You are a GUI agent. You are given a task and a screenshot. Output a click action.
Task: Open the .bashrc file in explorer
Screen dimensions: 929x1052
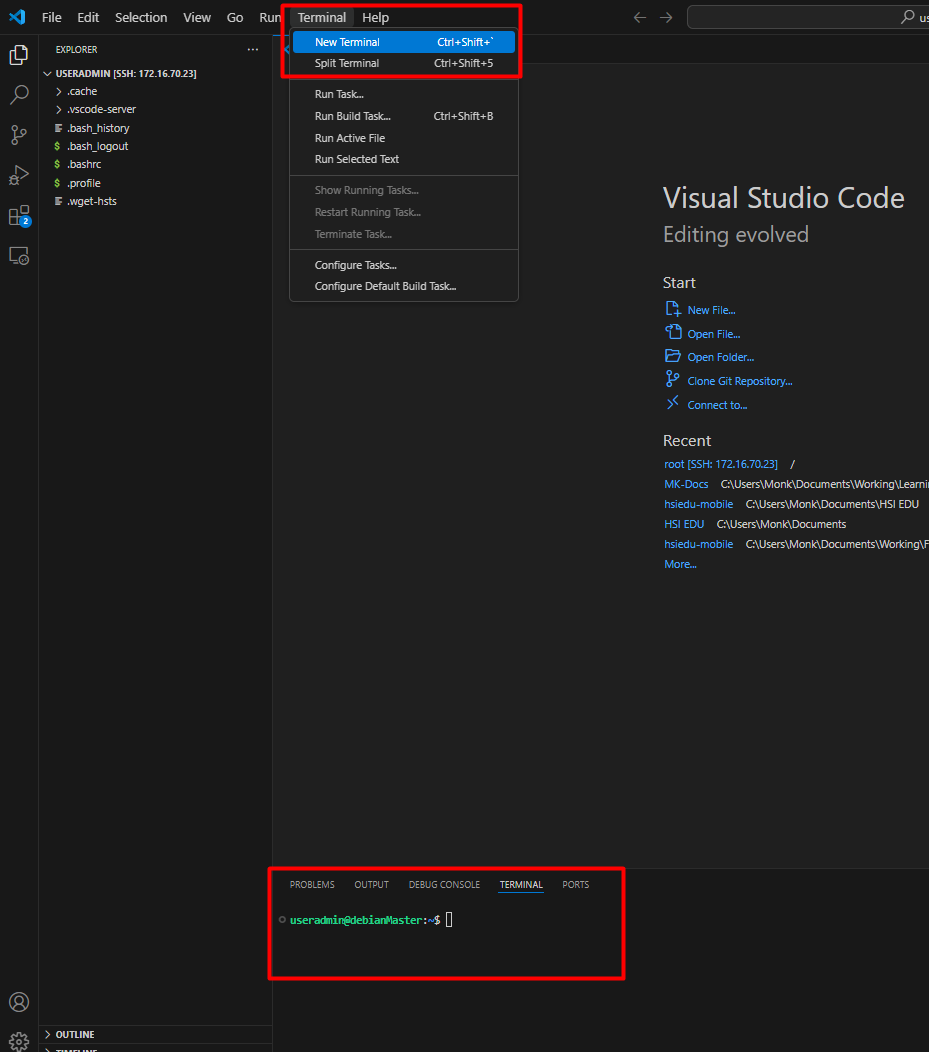84,164
